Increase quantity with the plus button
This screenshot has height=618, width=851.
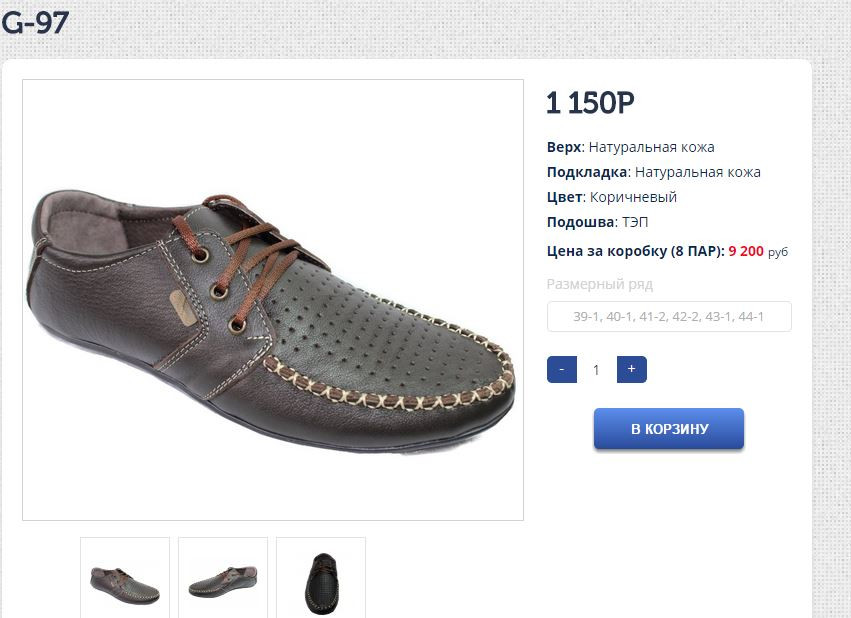click(631, 369)
